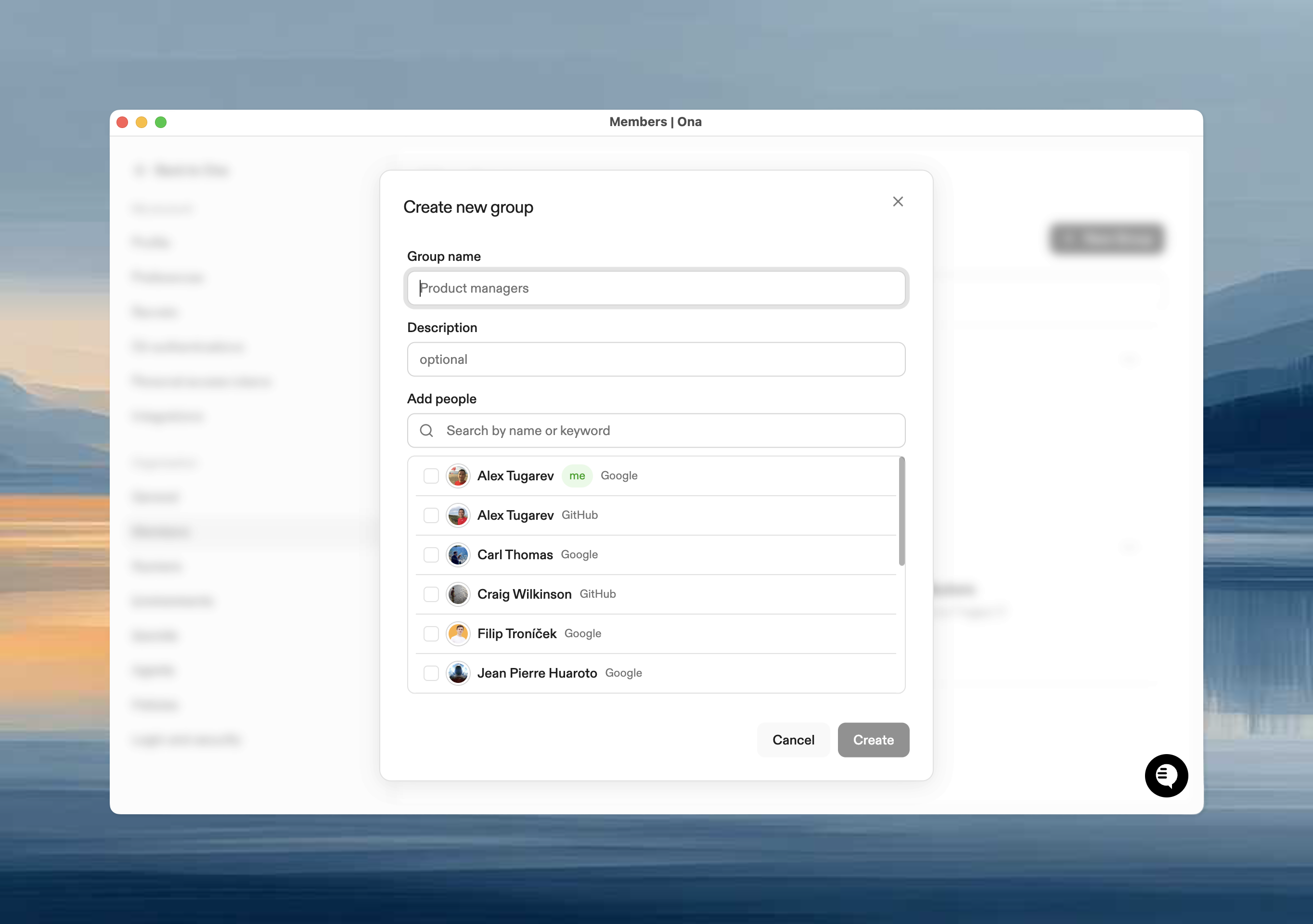This screenshot has height=924, width=1313.
Task: Tick Jean Pierre Huaroto's checkbox
Action: coord(431,673)
